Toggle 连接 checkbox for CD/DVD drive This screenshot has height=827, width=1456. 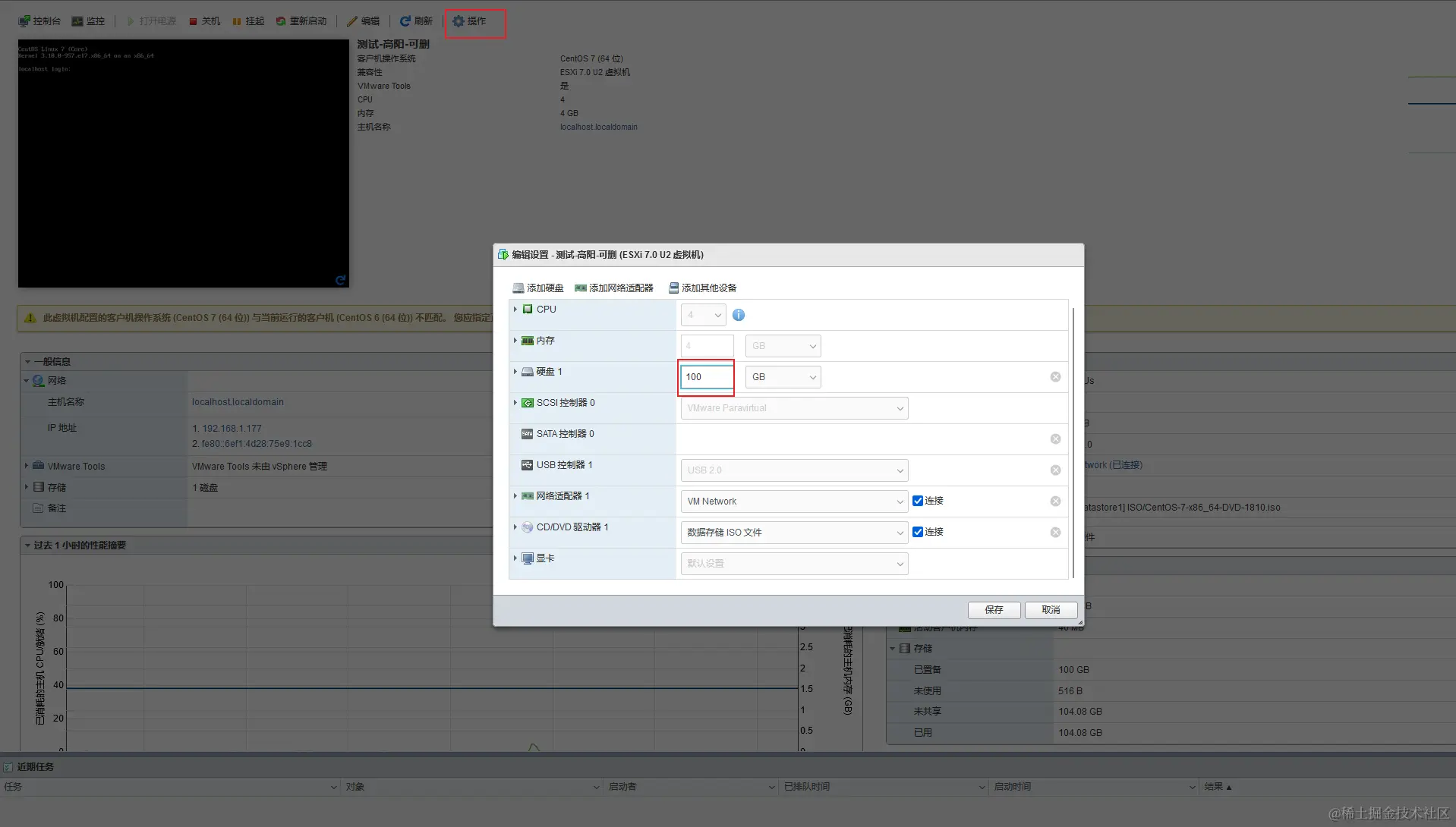click(x=918, y=532)
